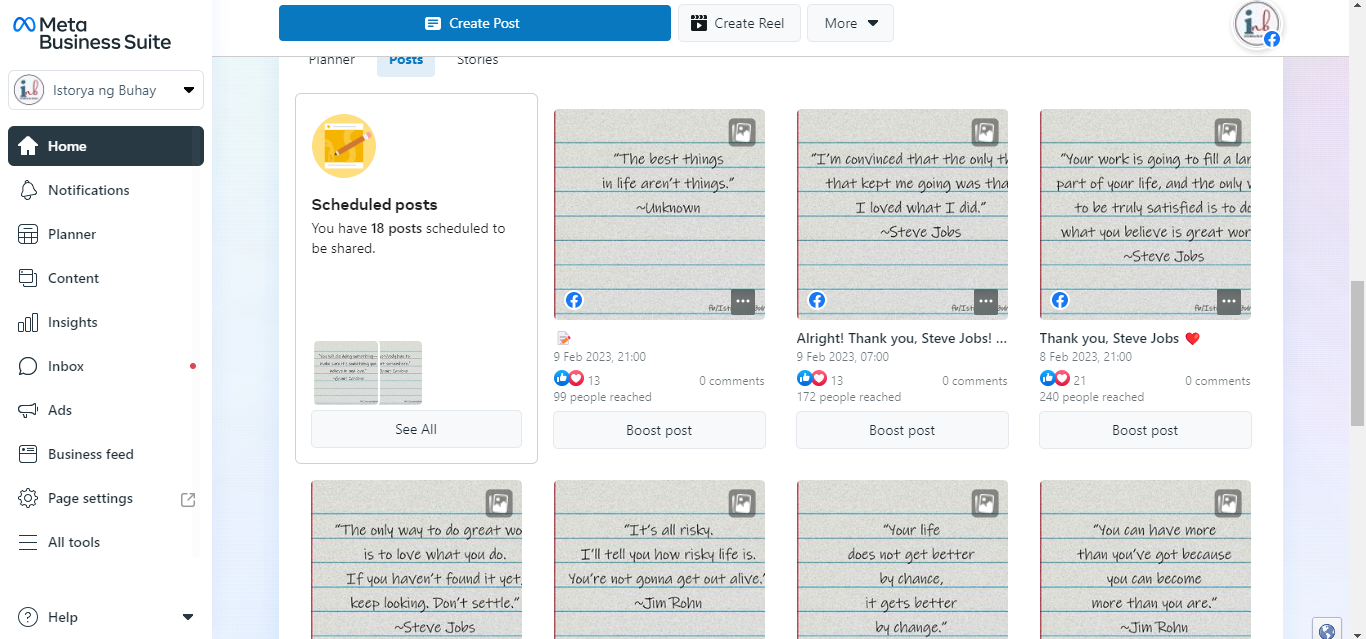1366x639 pixels.
Task: Open "You can have more" Jim Rohn thumbnail
Action: [x=1145, y=559]
